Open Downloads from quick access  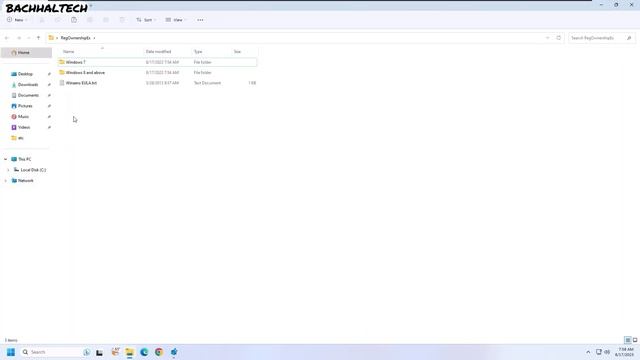28,84
